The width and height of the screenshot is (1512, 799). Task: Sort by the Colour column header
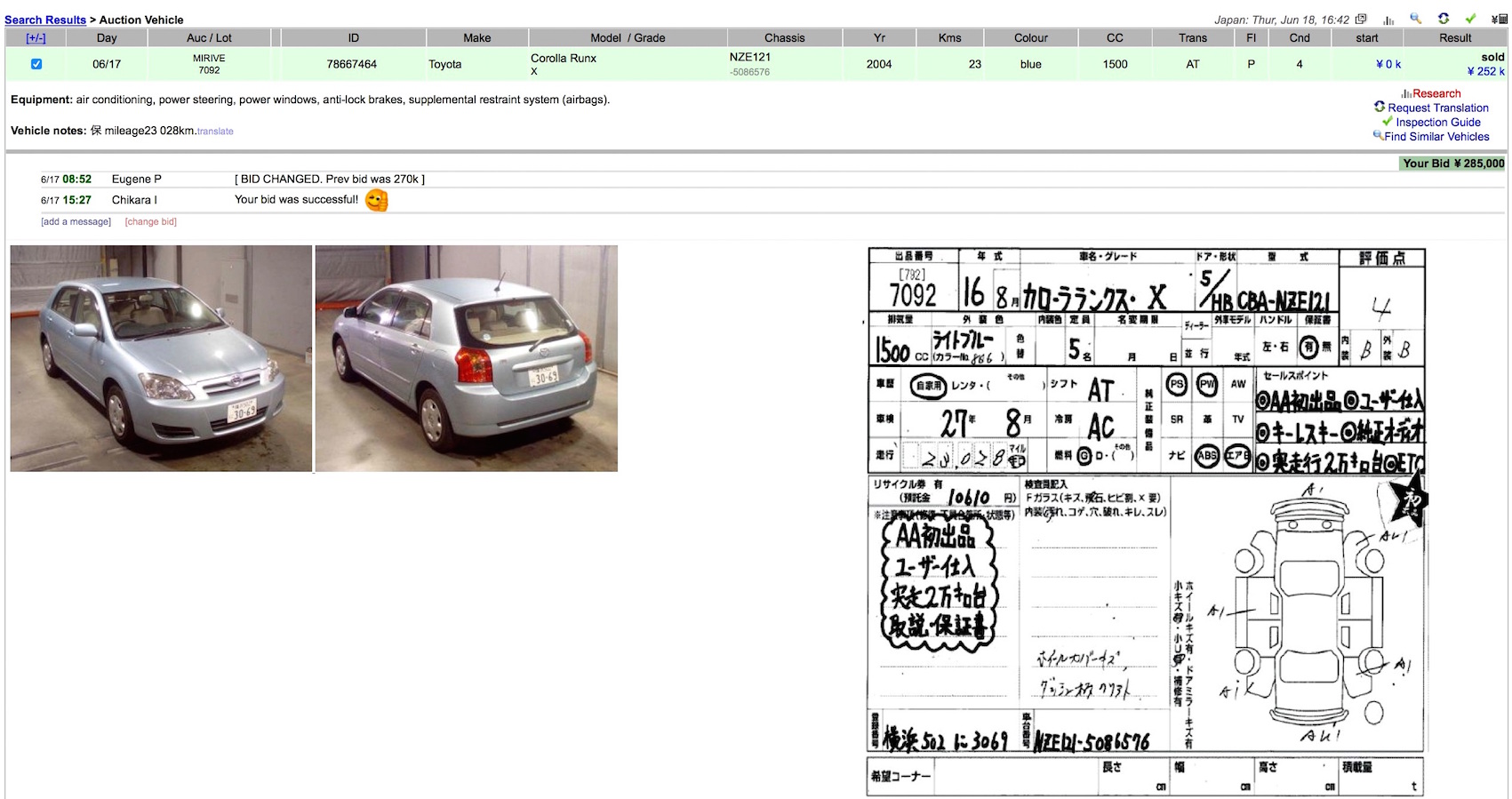[x=1031, y=38]
